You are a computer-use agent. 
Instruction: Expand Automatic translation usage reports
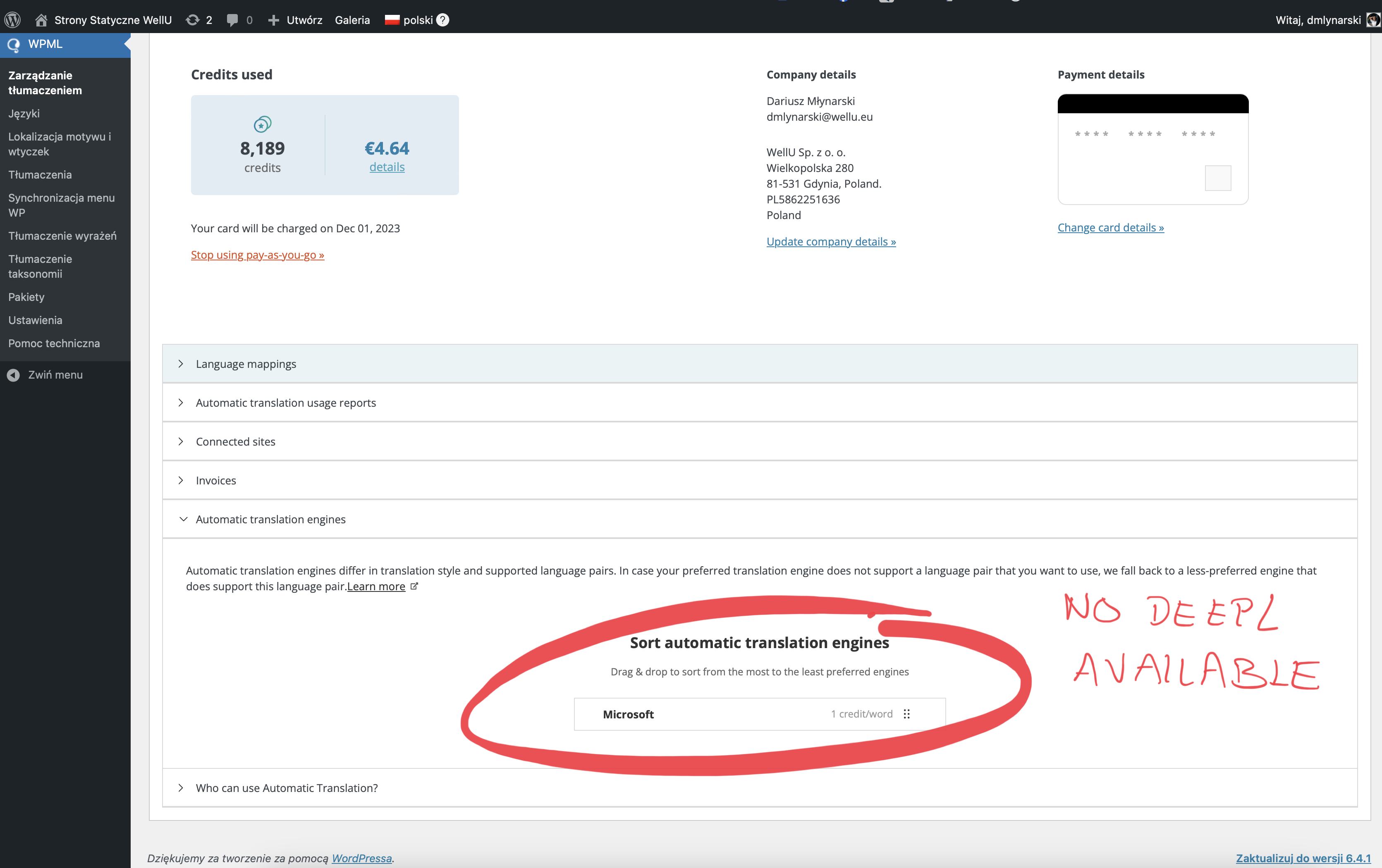pos(760,403)
